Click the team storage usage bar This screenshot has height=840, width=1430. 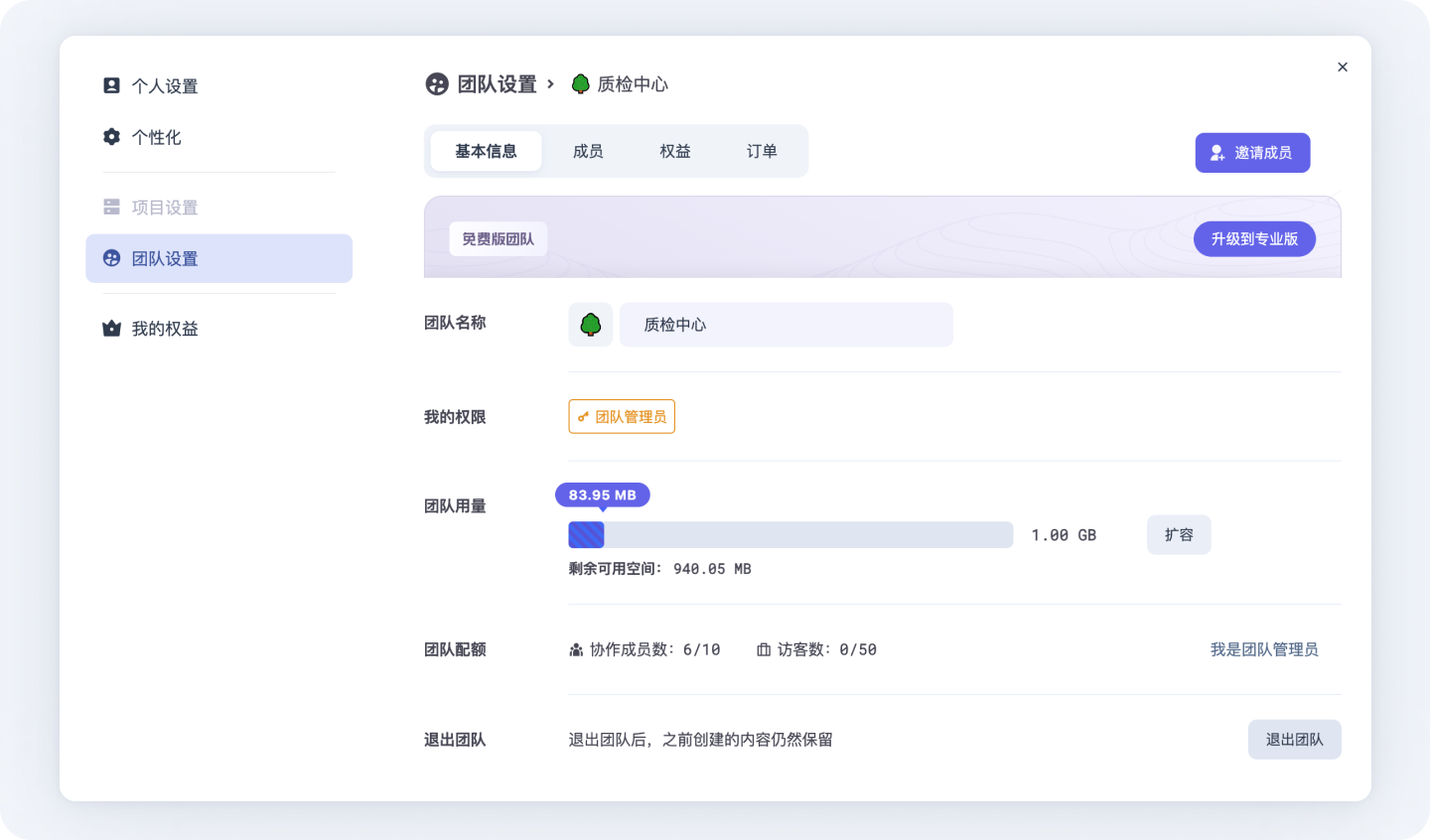(x=790, y=535)
